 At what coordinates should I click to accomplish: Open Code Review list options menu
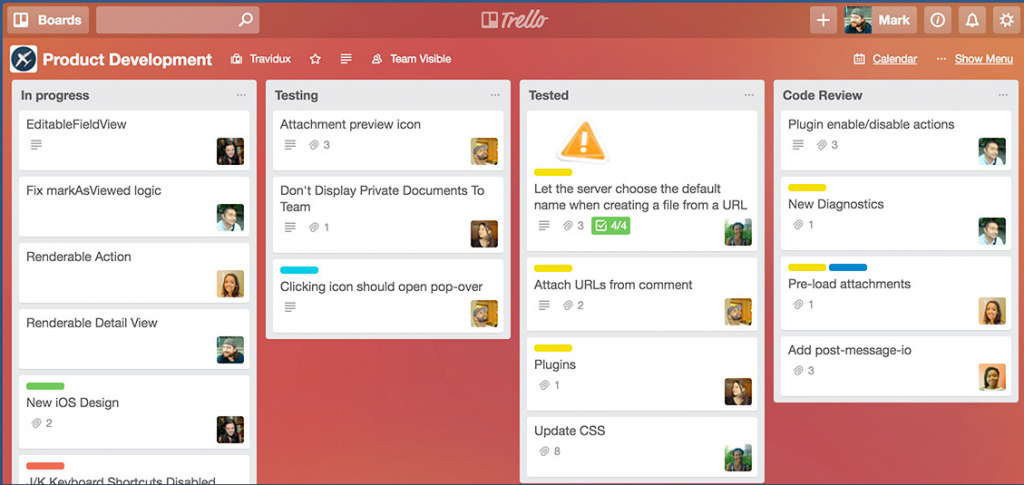point(1003,95)
